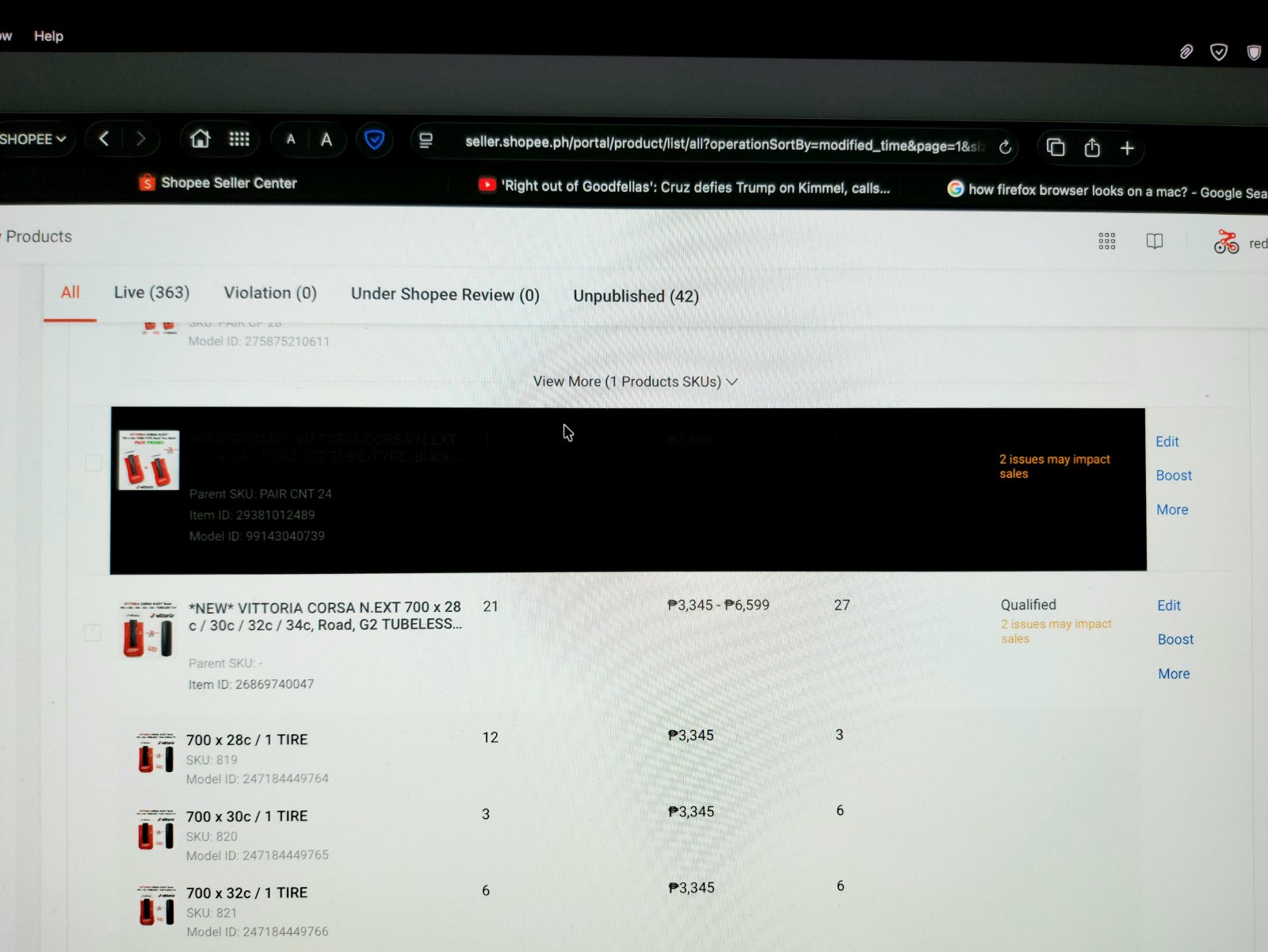Click the variant name '700 x 28c / 1 TIRE'

coord(246,740)
